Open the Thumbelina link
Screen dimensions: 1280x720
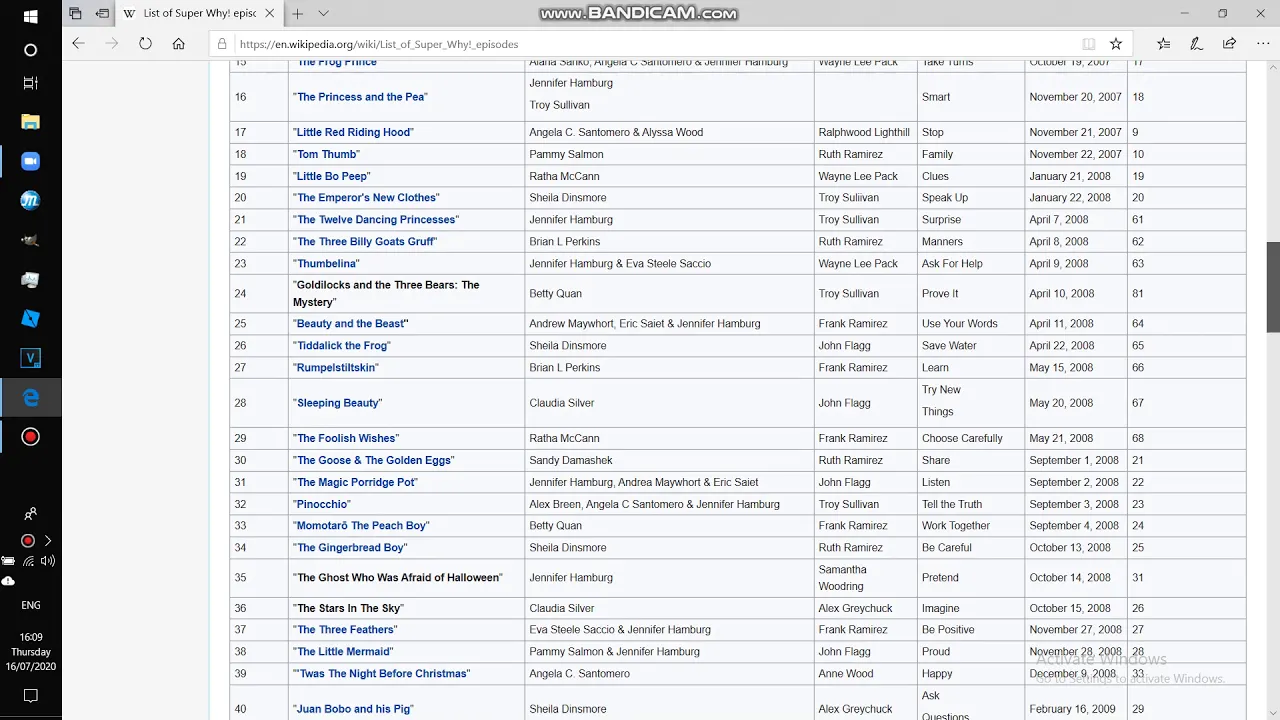tap(326, 264)
